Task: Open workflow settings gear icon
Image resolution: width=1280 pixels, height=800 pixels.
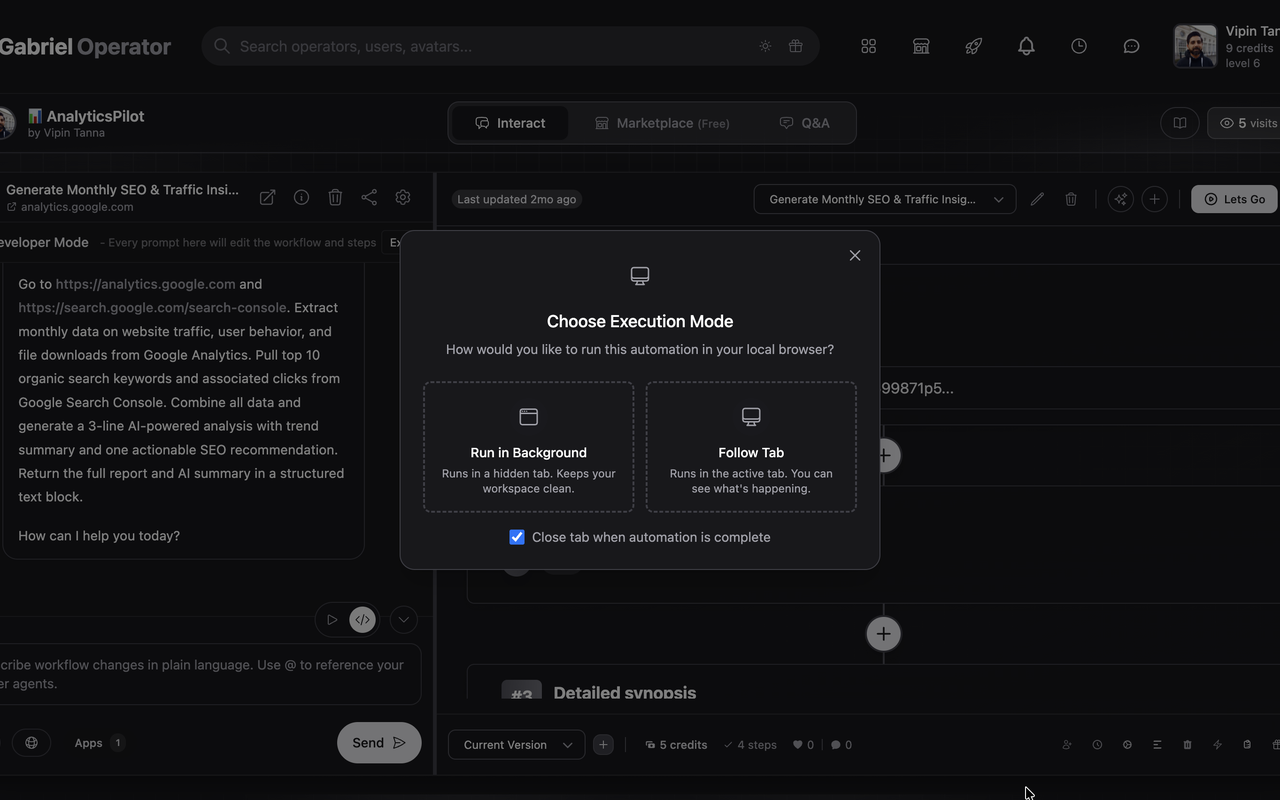Action: pos(403,198)
